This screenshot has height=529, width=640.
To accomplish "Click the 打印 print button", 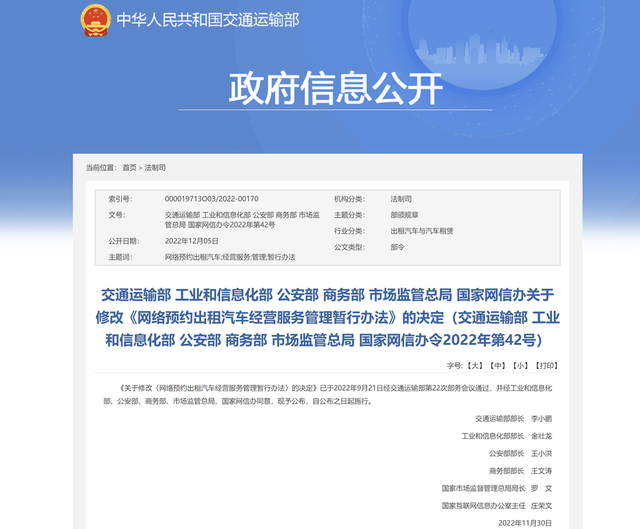I will pos(547,365).
